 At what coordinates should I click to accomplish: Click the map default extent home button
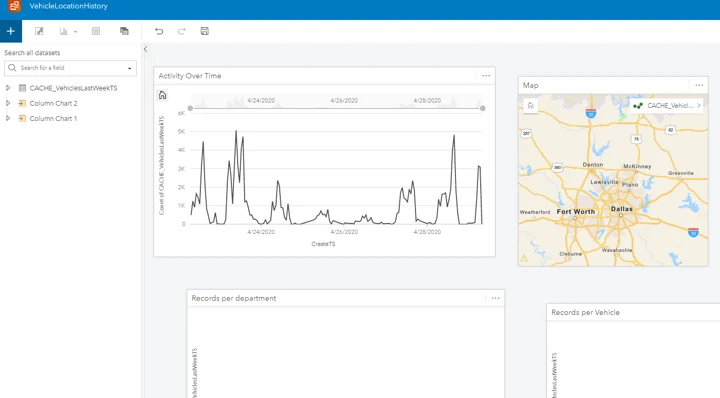point(531,106)
